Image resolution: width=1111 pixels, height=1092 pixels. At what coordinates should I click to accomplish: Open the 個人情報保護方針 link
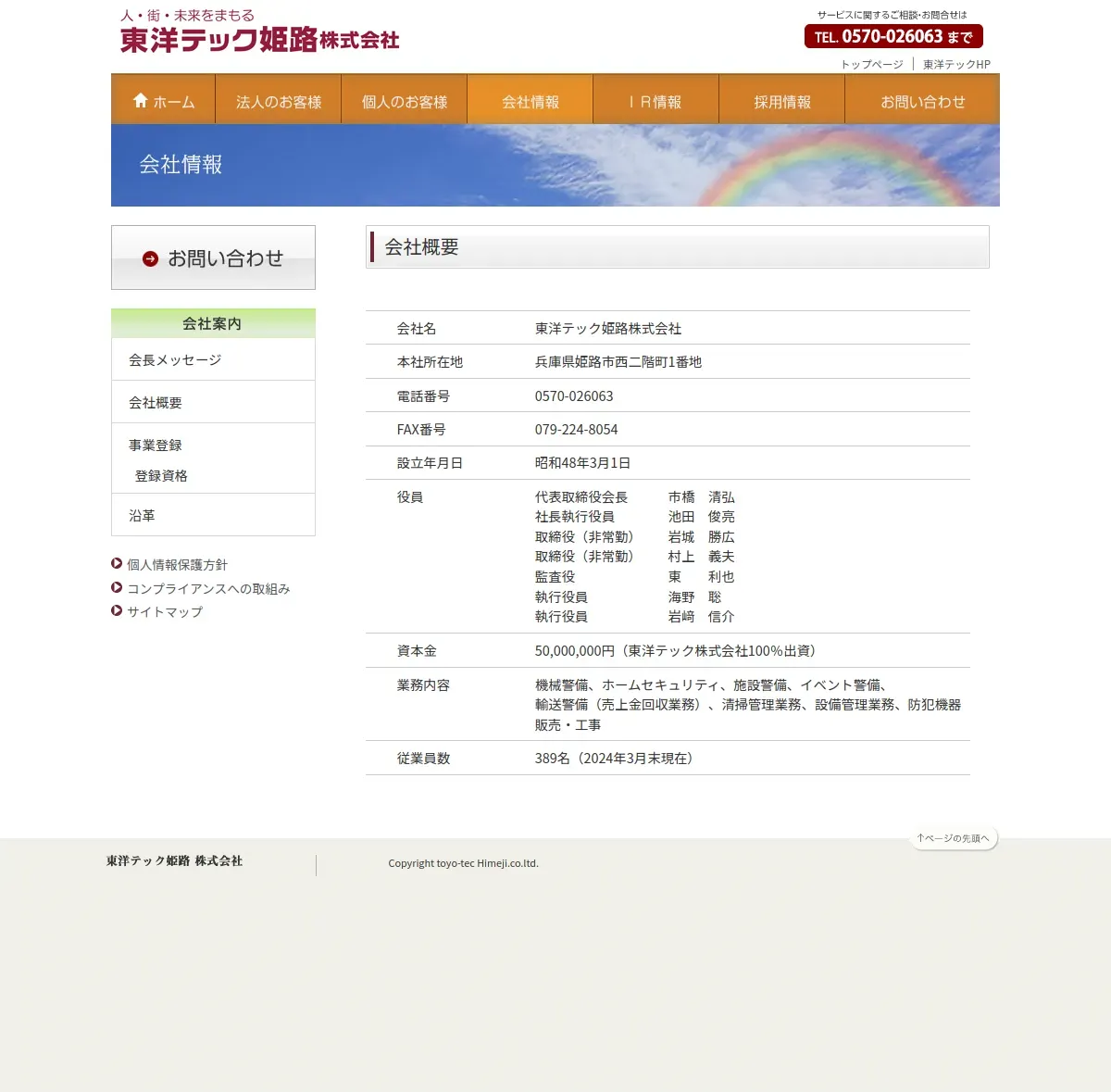tap(177, 564)
